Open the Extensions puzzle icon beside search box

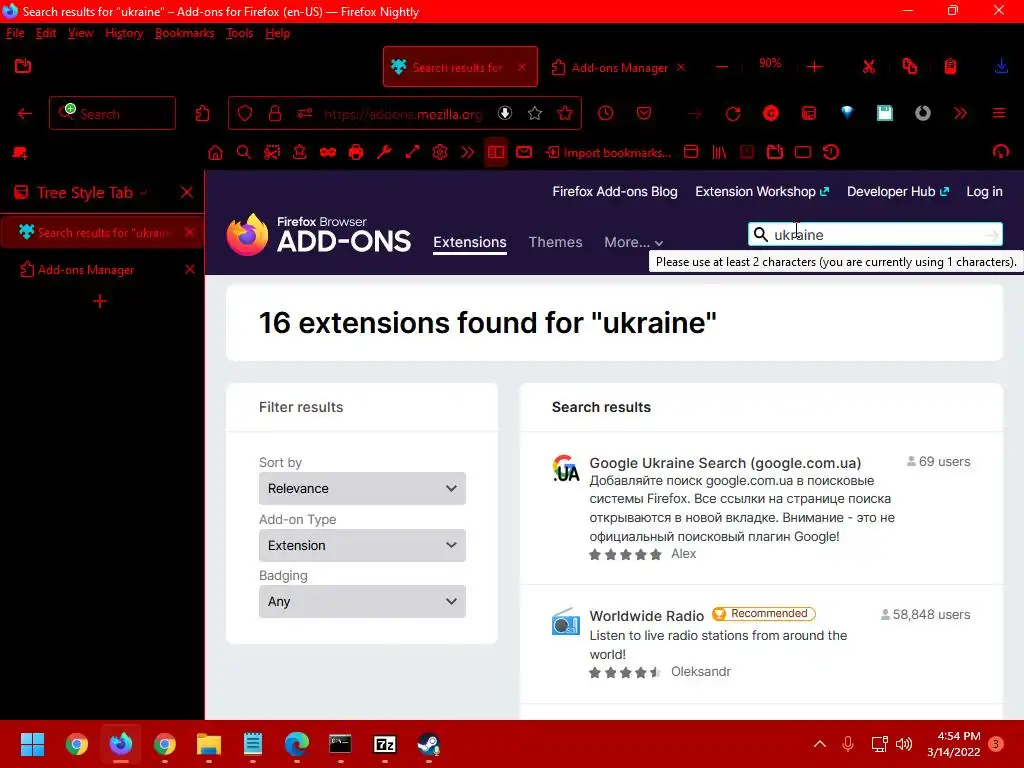tap(202, 114)
